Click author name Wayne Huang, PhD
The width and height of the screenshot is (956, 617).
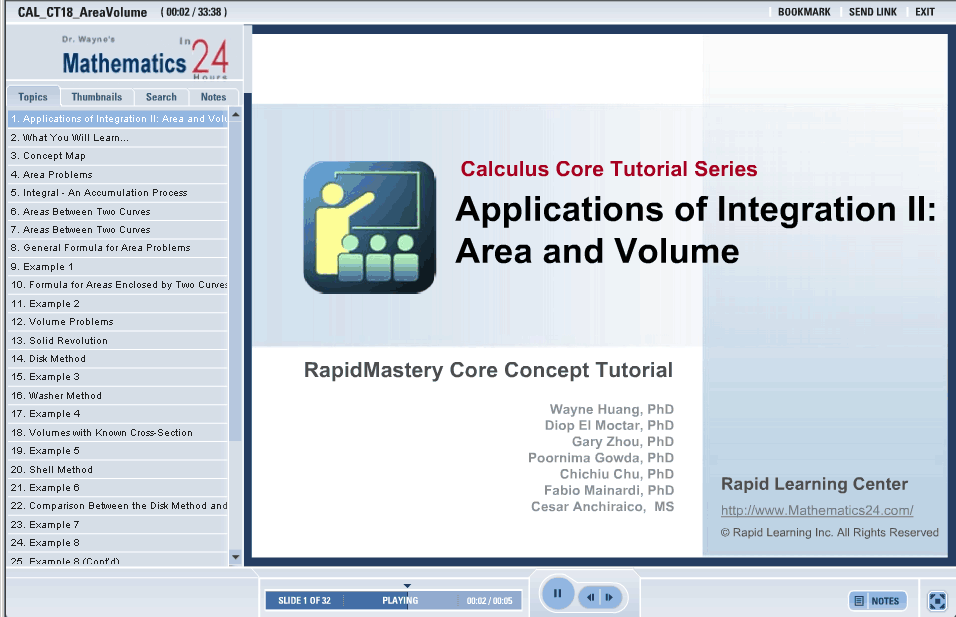click(612, 409)
